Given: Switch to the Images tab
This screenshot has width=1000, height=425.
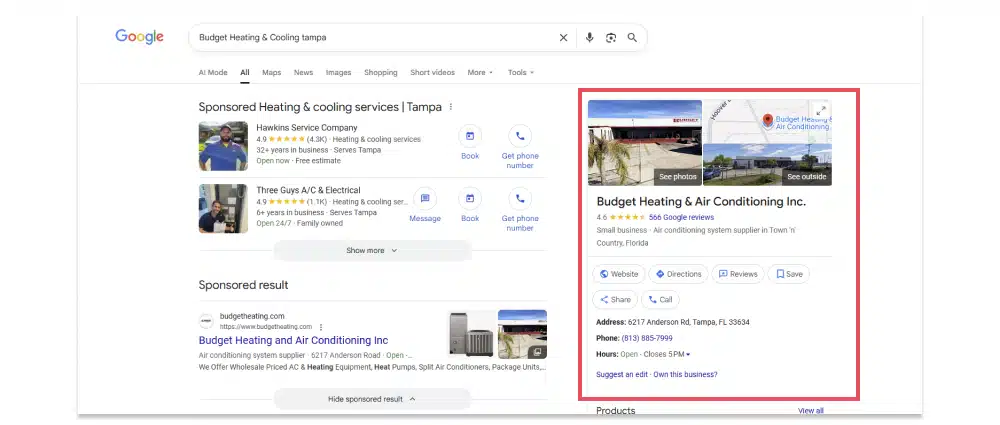Looking at the screenshot, I should click(x=338, y=73).
